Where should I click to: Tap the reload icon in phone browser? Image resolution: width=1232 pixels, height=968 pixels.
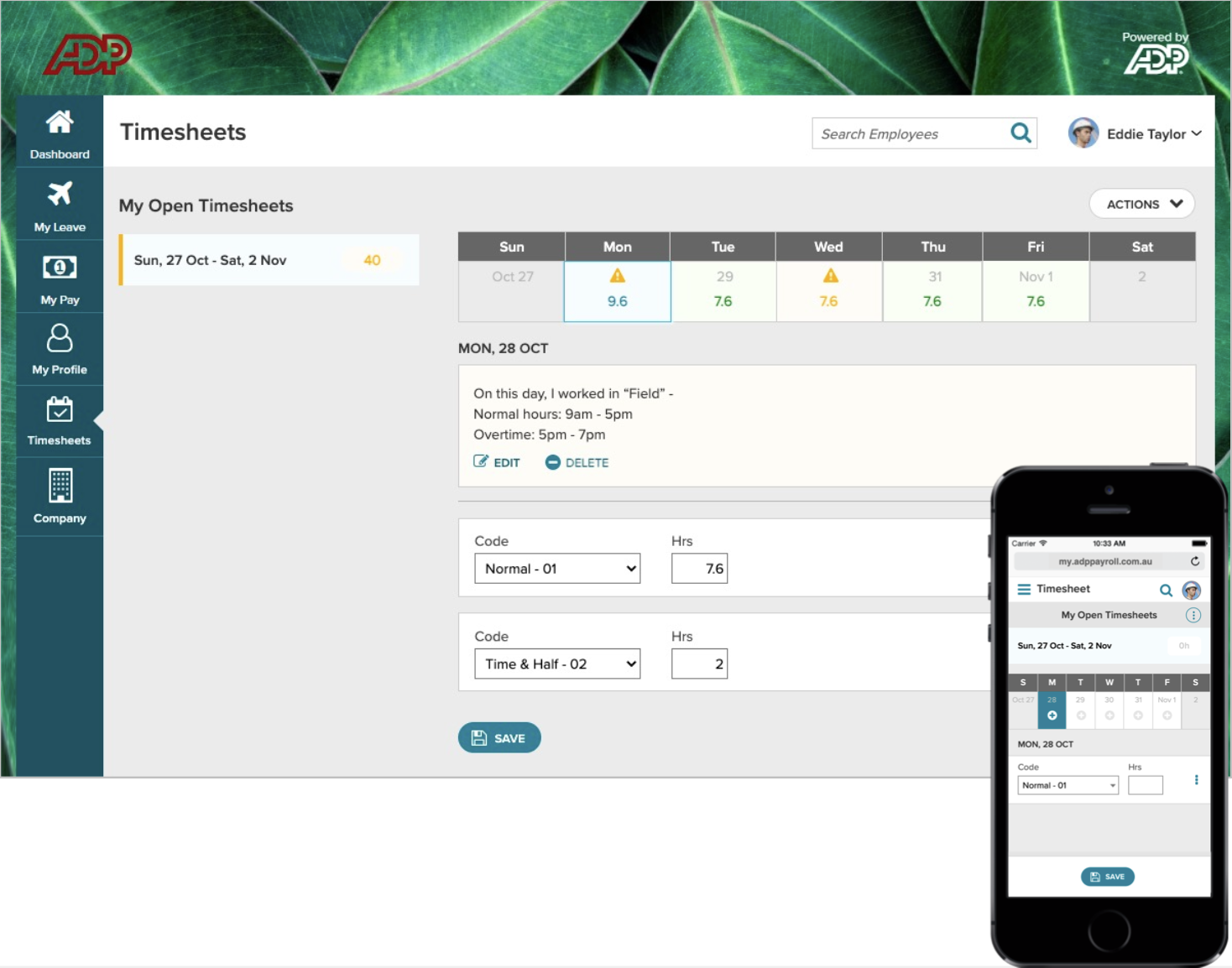pos(1195,561)
